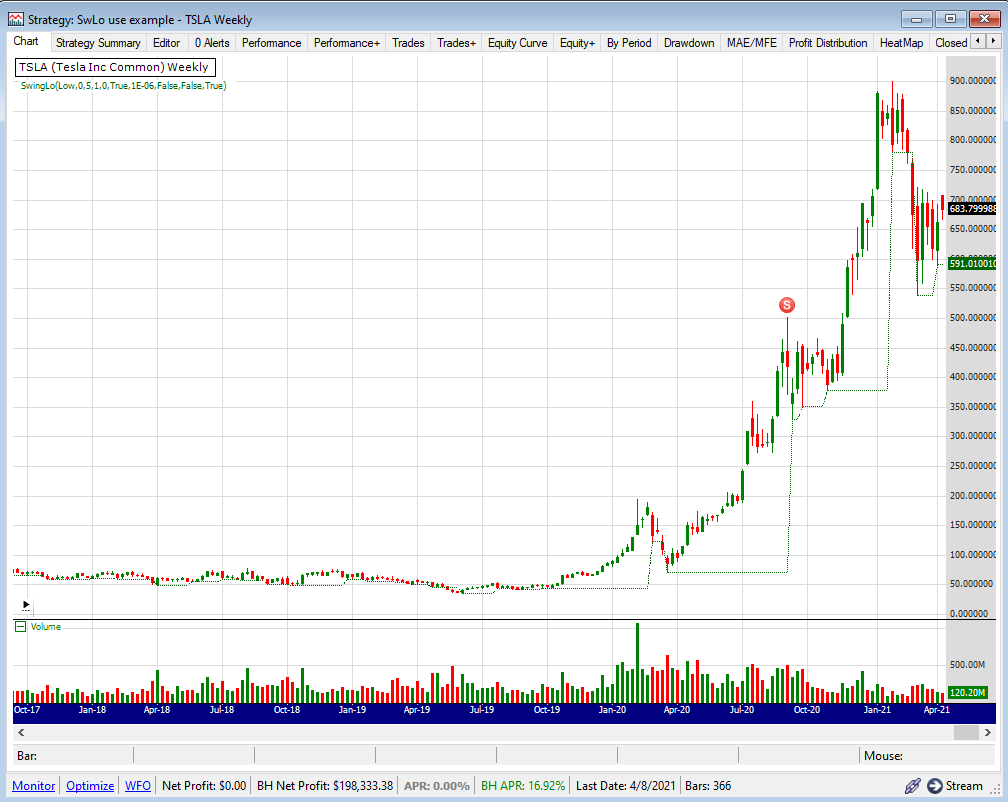1008x802 pixels.
Task: Click the BH Net Profit: $198,333.38 entry
Action: (325, 785)
